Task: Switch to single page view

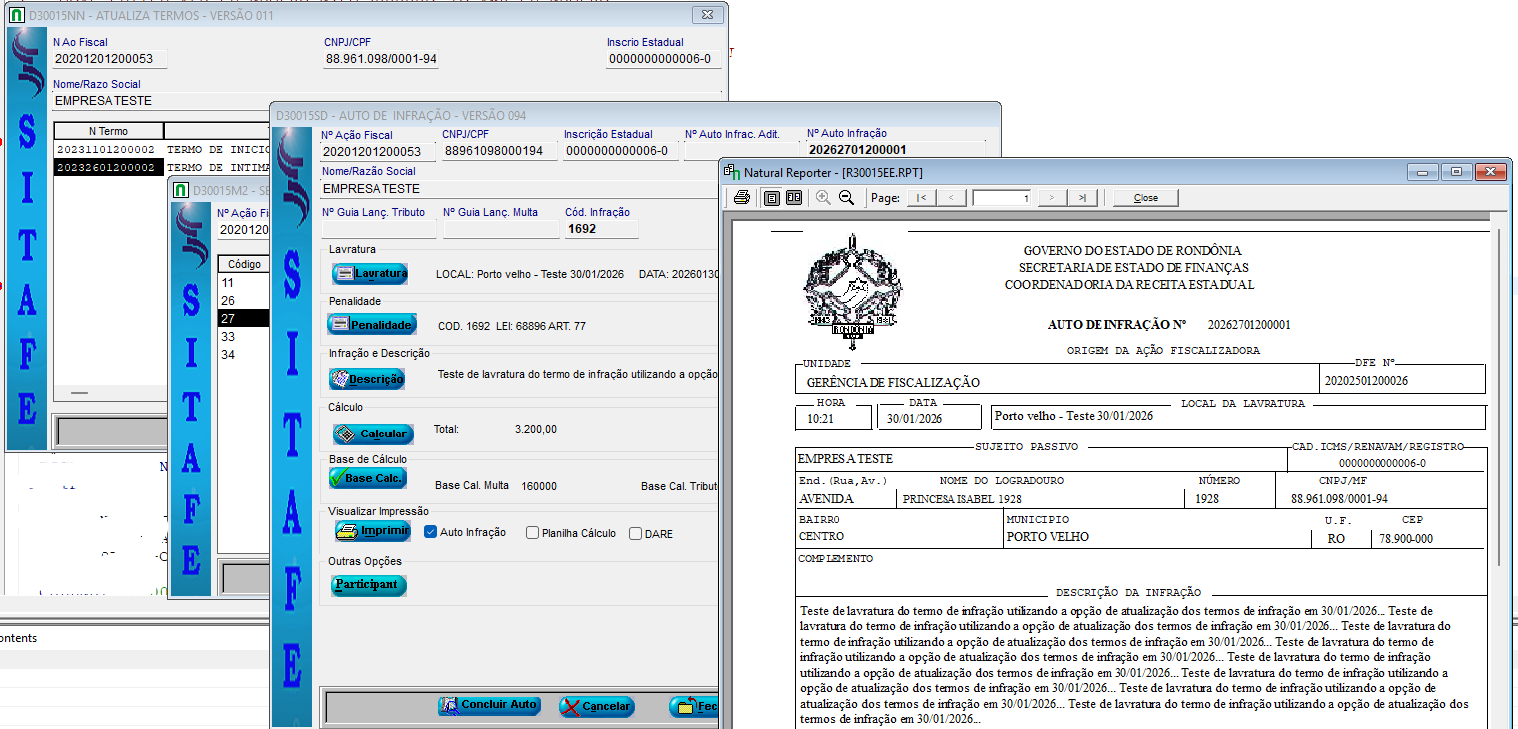Action: pos(772,198)
